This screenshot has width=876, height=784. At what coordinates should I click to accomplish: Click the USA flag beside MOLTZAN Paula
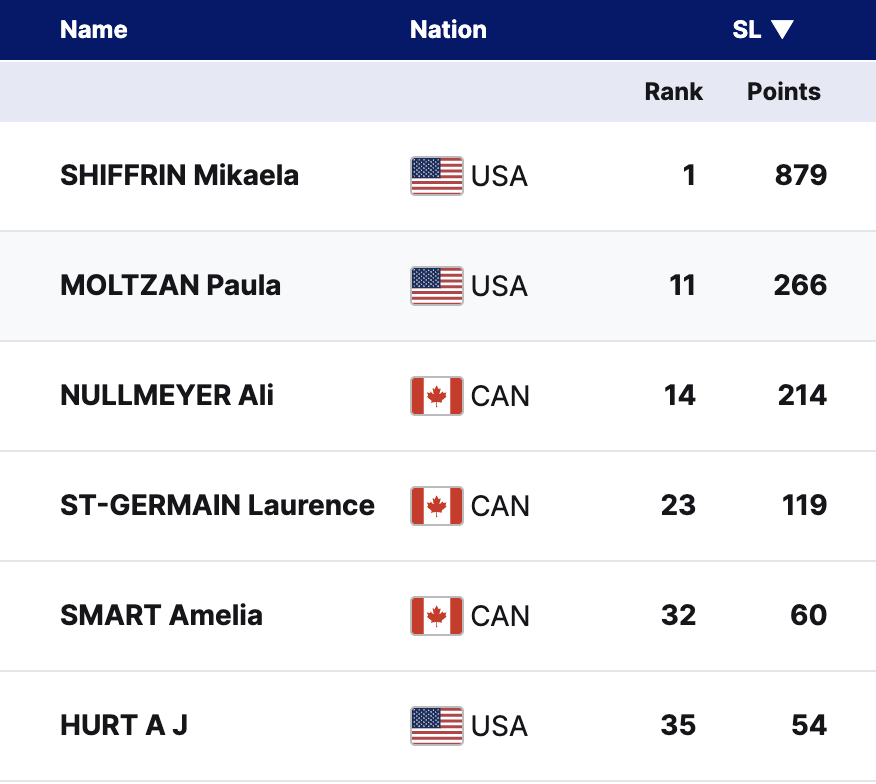tap(436, 286)
